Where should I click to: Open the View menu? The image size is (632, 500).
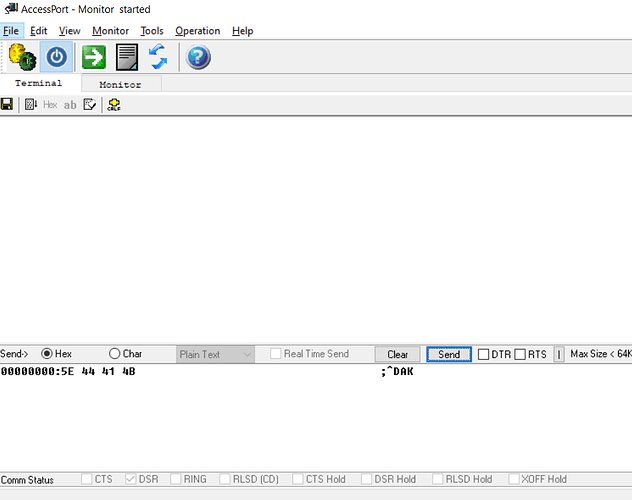pos(69,31)
